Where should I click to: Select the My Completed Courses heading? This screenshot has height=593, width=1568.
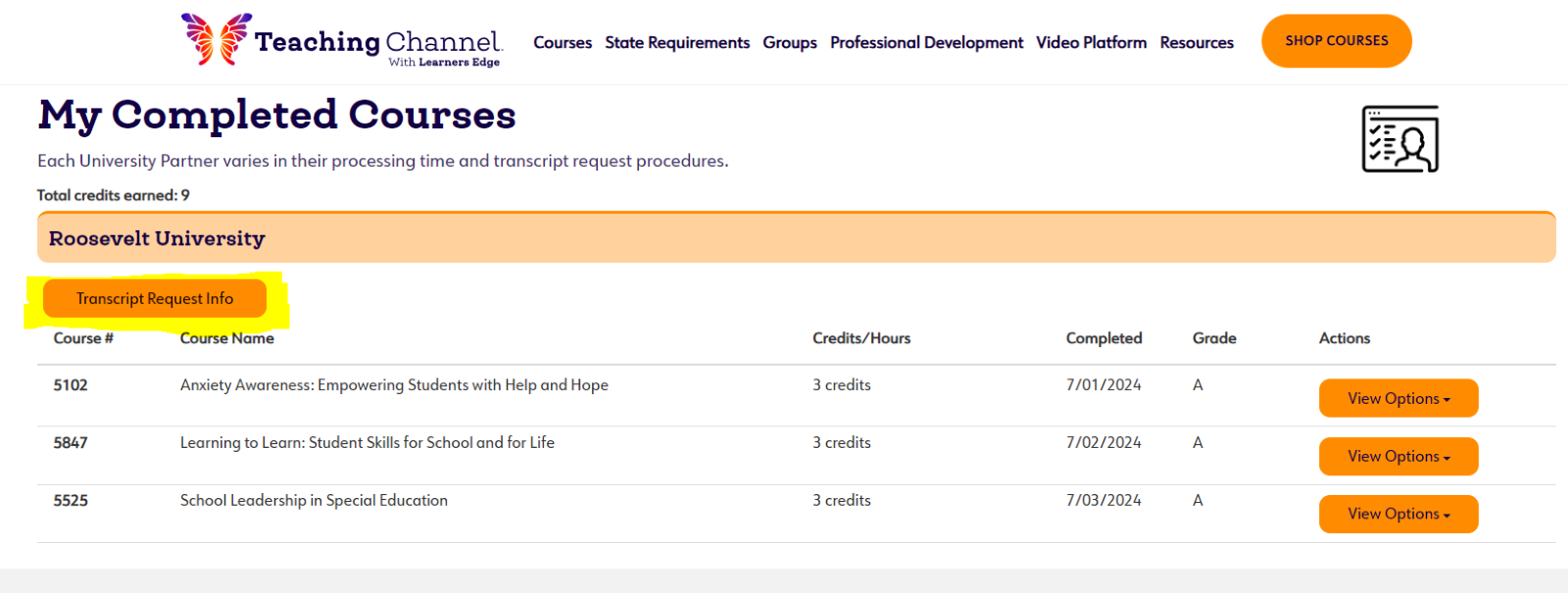pos(276,115)
